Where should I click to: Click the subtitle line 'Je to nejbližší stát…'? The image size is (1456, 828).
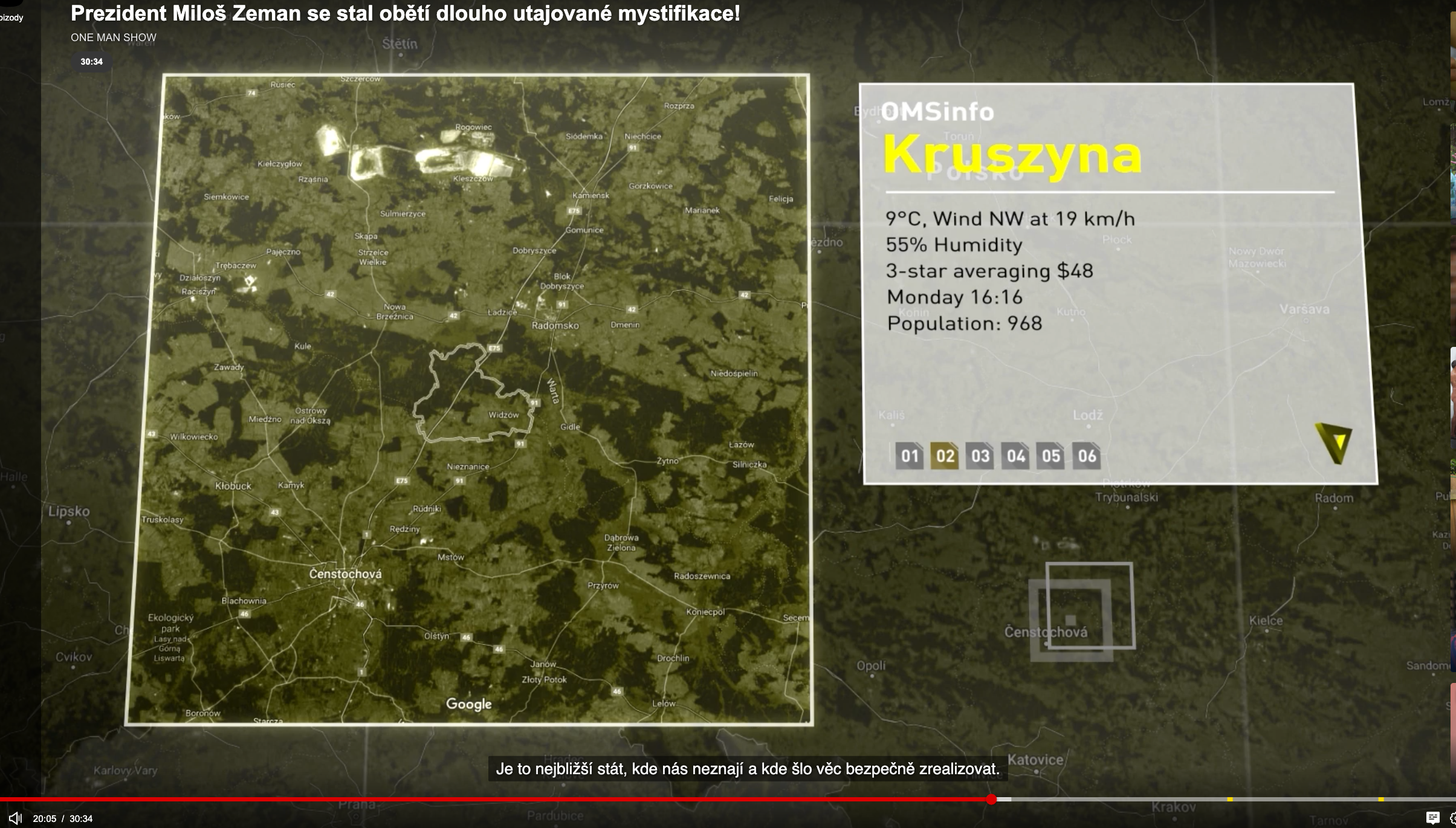coord(748,769)
